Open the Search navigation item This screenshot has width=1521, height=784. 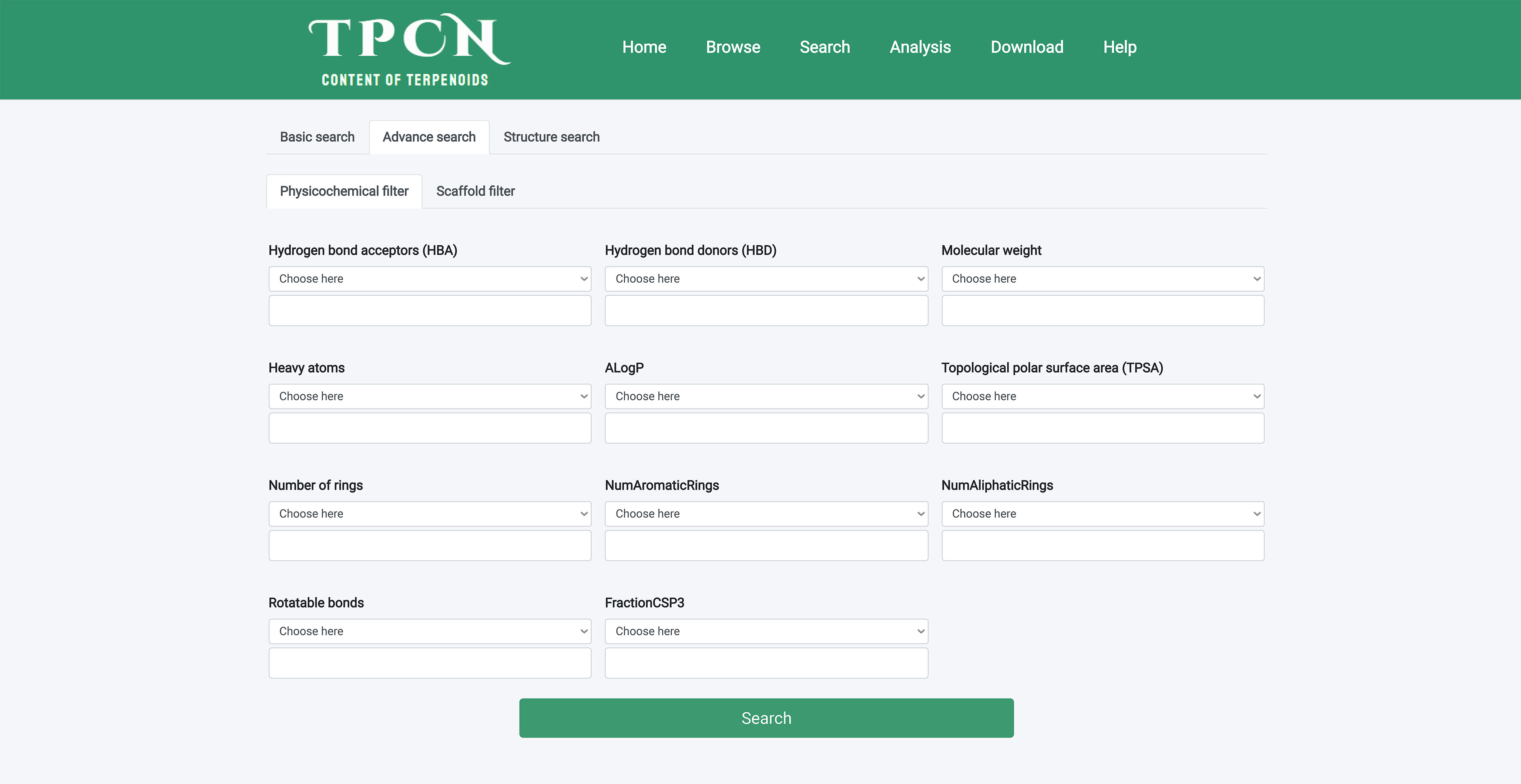[825, 47]
